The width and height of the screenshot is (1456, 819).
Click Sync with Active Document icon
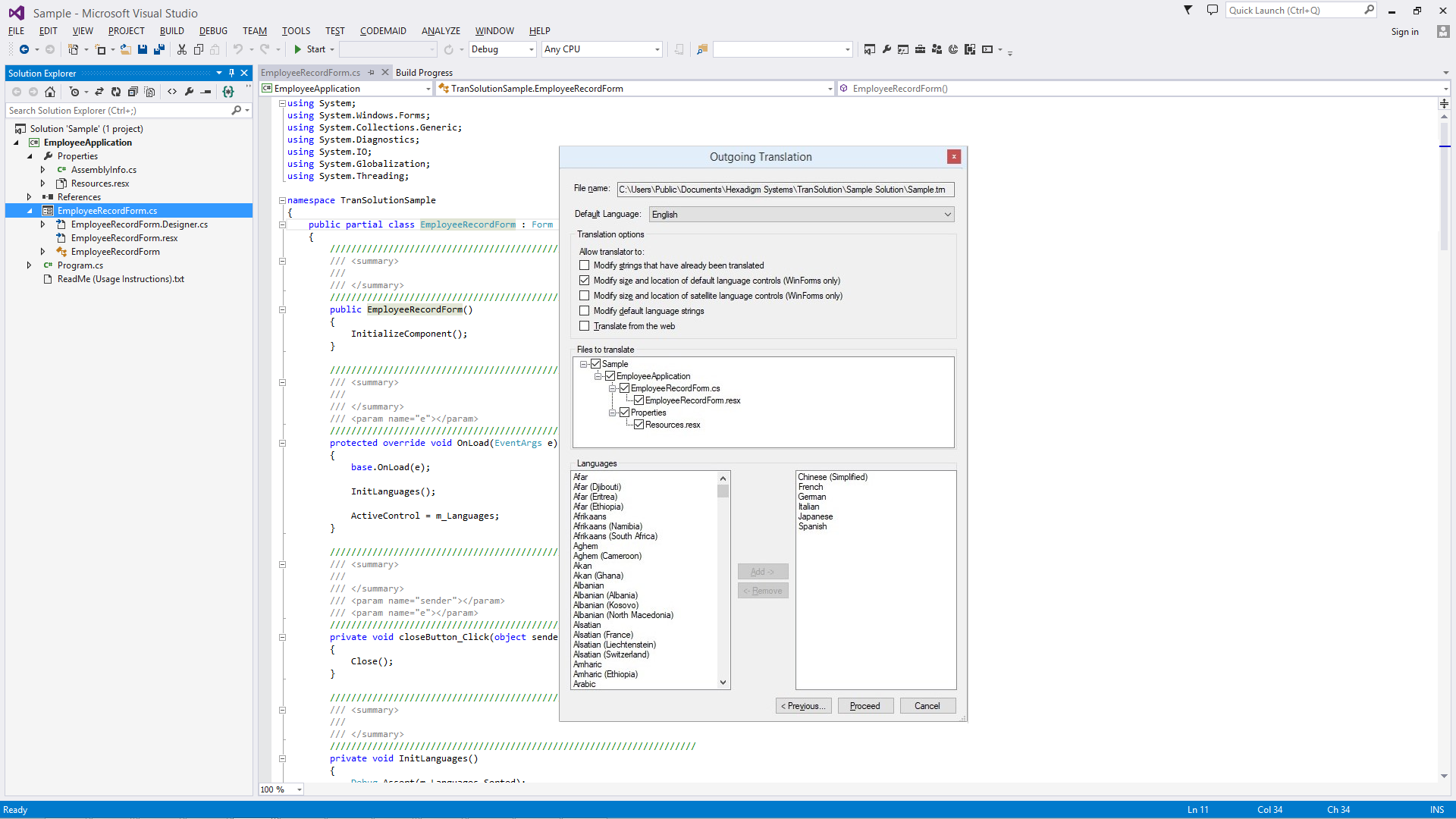[x=99, y=92]
